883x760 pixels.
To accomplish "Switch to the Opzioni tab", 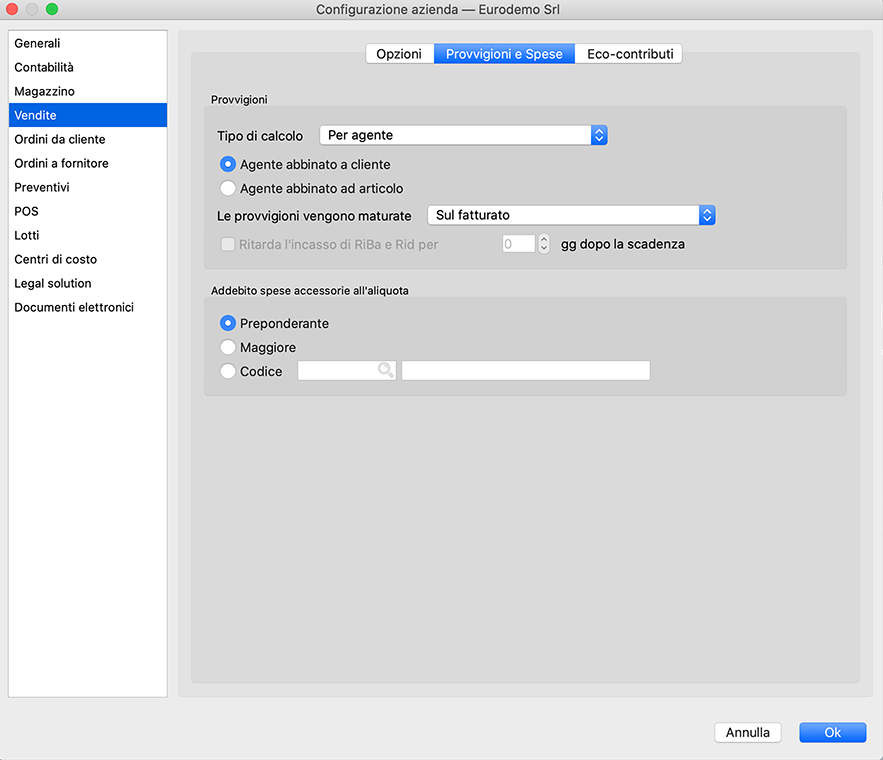I will (399, 54).
